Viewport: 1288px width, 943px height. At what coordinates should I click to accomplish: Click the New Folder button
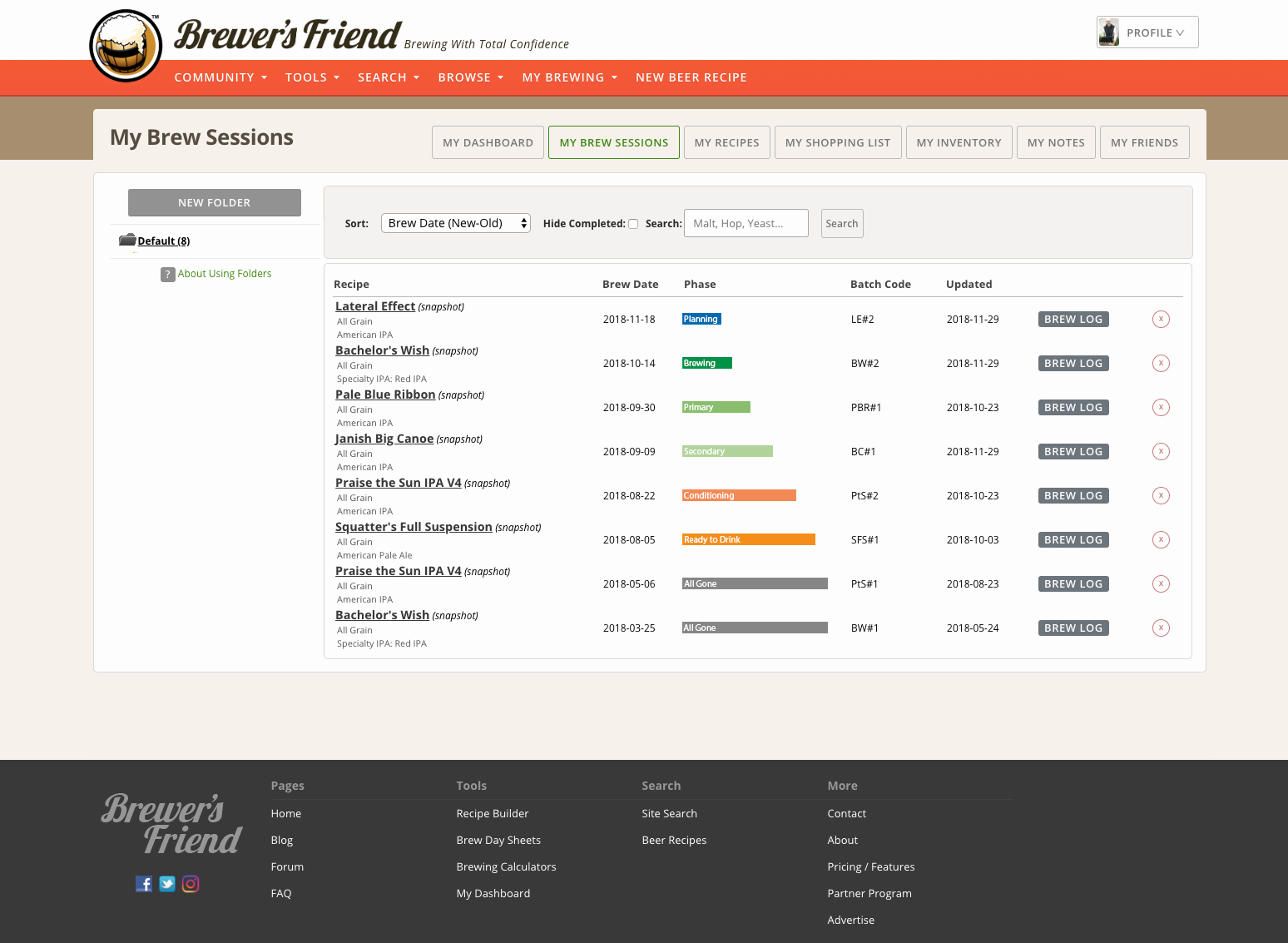pyautogui.click(x=215, y=202)
